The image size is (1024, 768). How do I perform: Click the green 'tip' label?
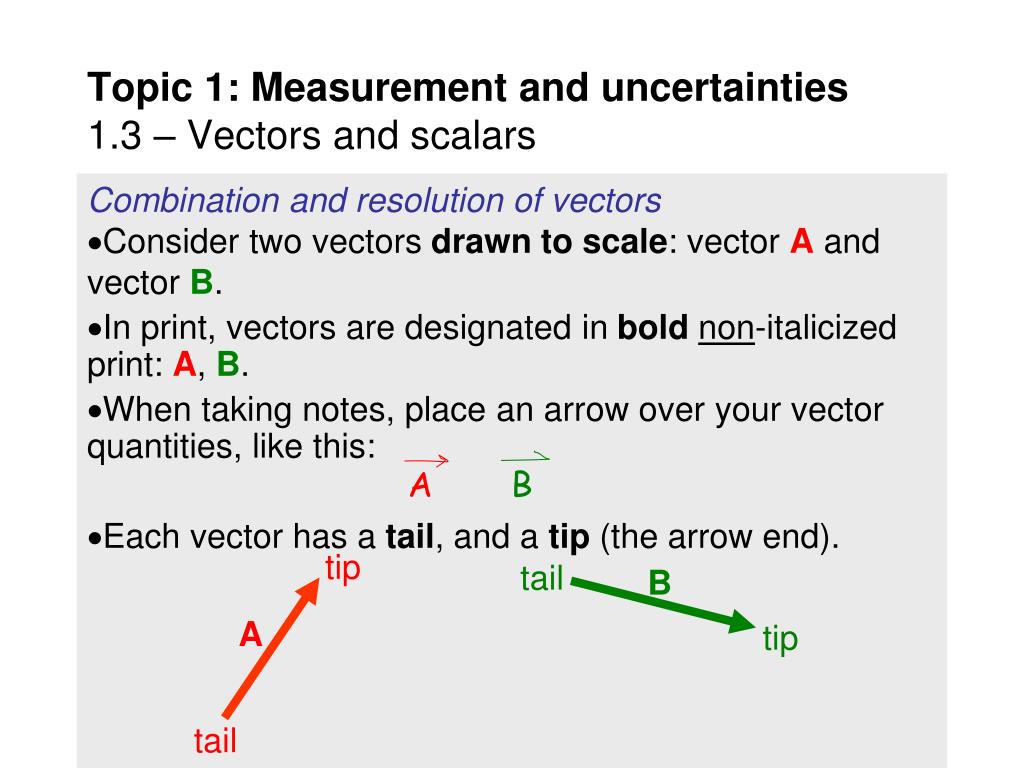pyautogui.click(x=780, y=639)
